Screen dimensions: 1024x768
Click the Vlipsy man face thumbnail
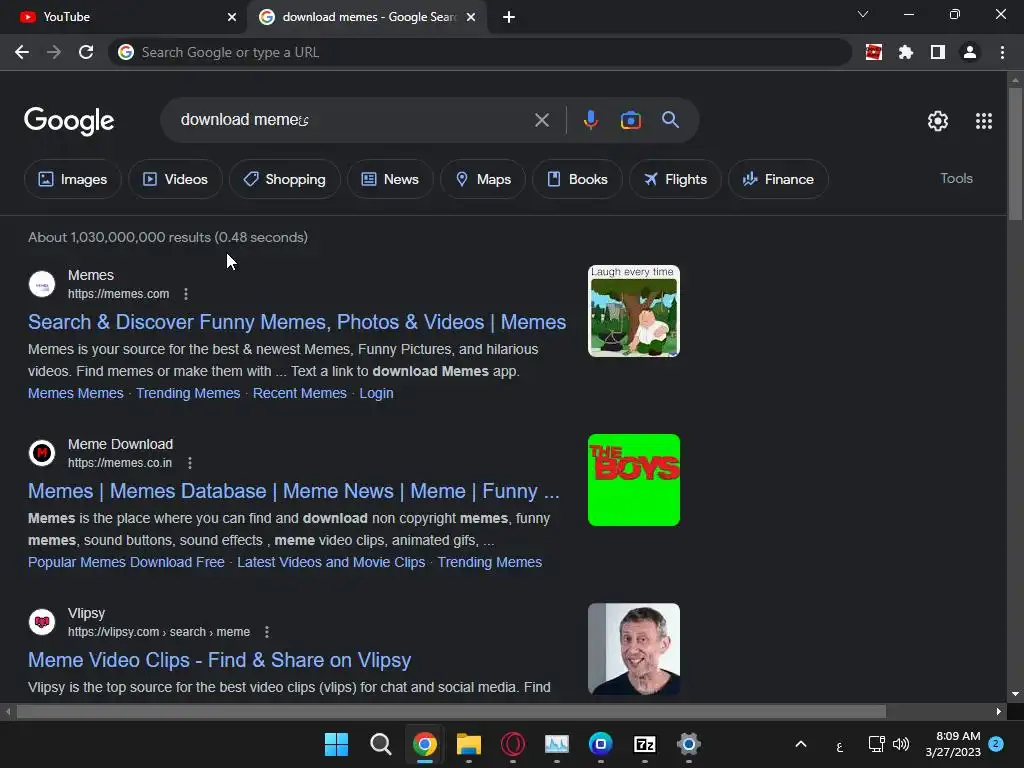point(633,648)
